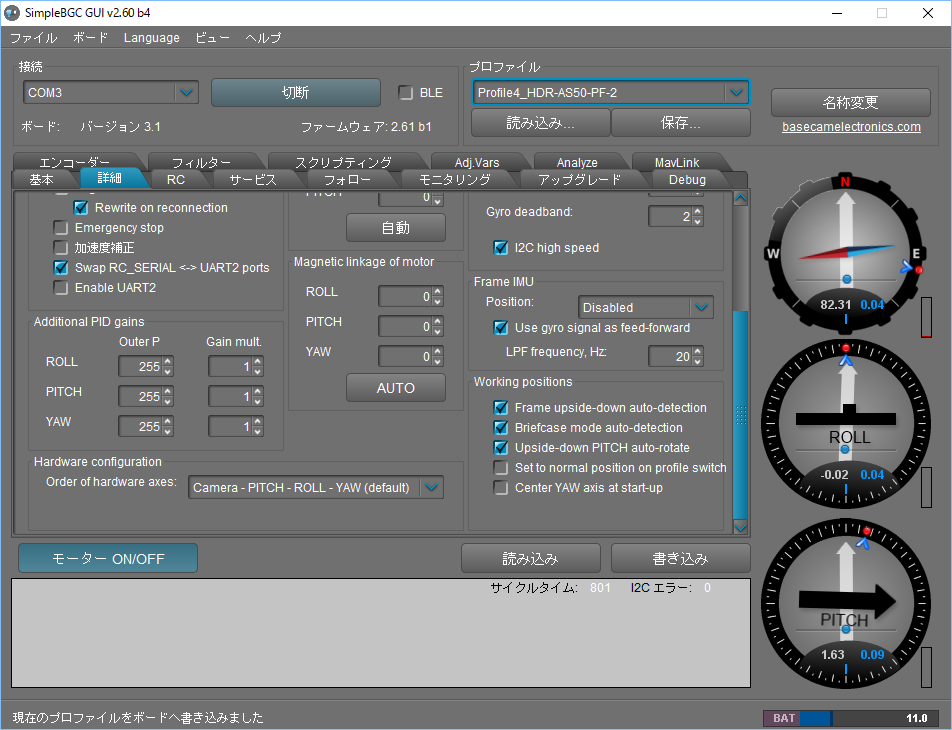Open the ヘルプ menu
This screenshot has height=730, width=952.
coord(263,38)
